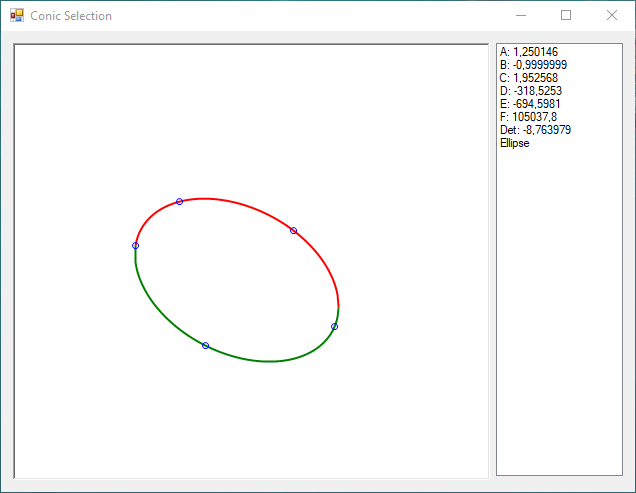Click the blue point on upper-right red arc

point(293,231)
